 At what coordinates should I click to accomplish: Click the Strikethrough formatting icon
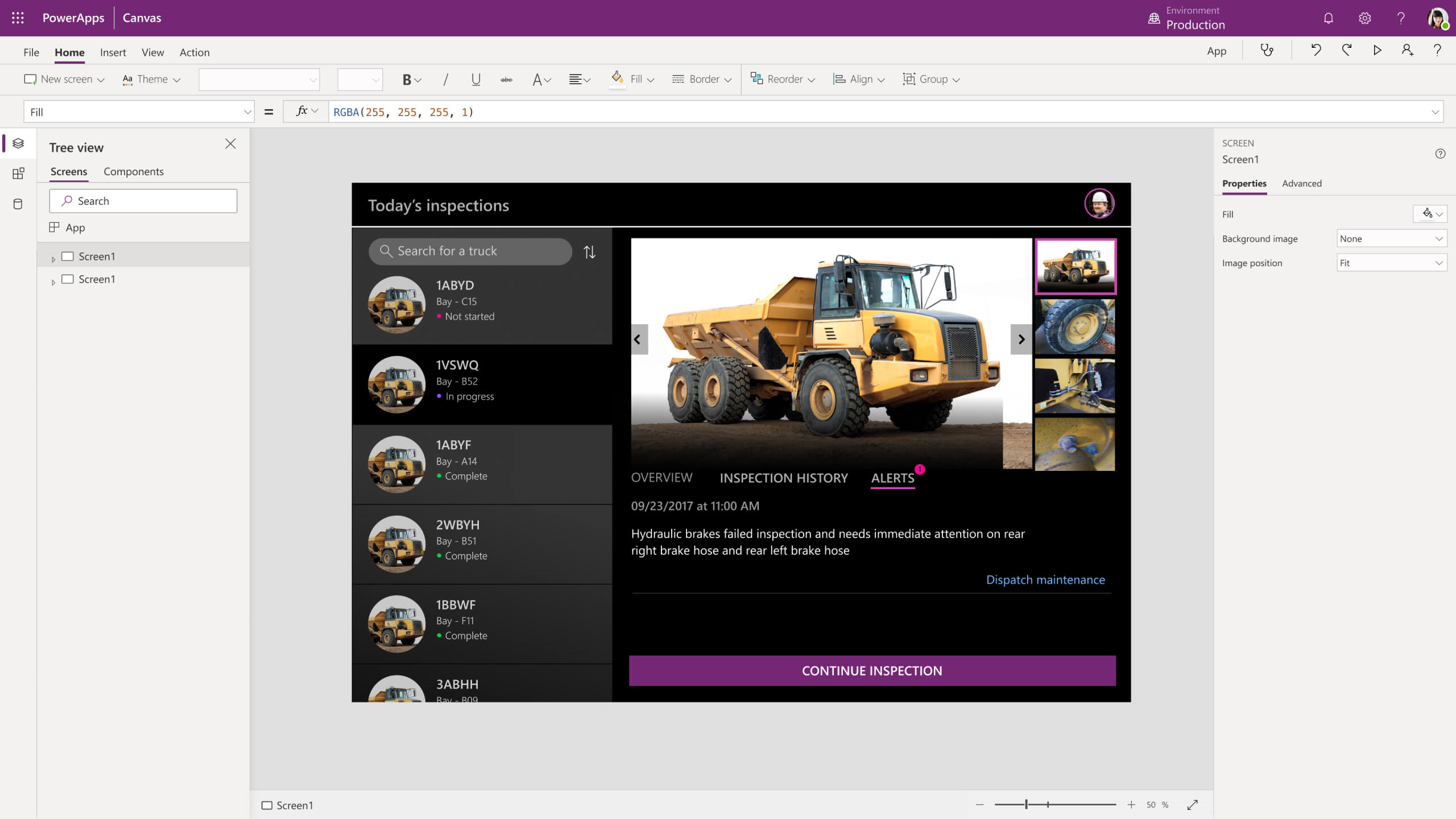click(x=507, y=79)
